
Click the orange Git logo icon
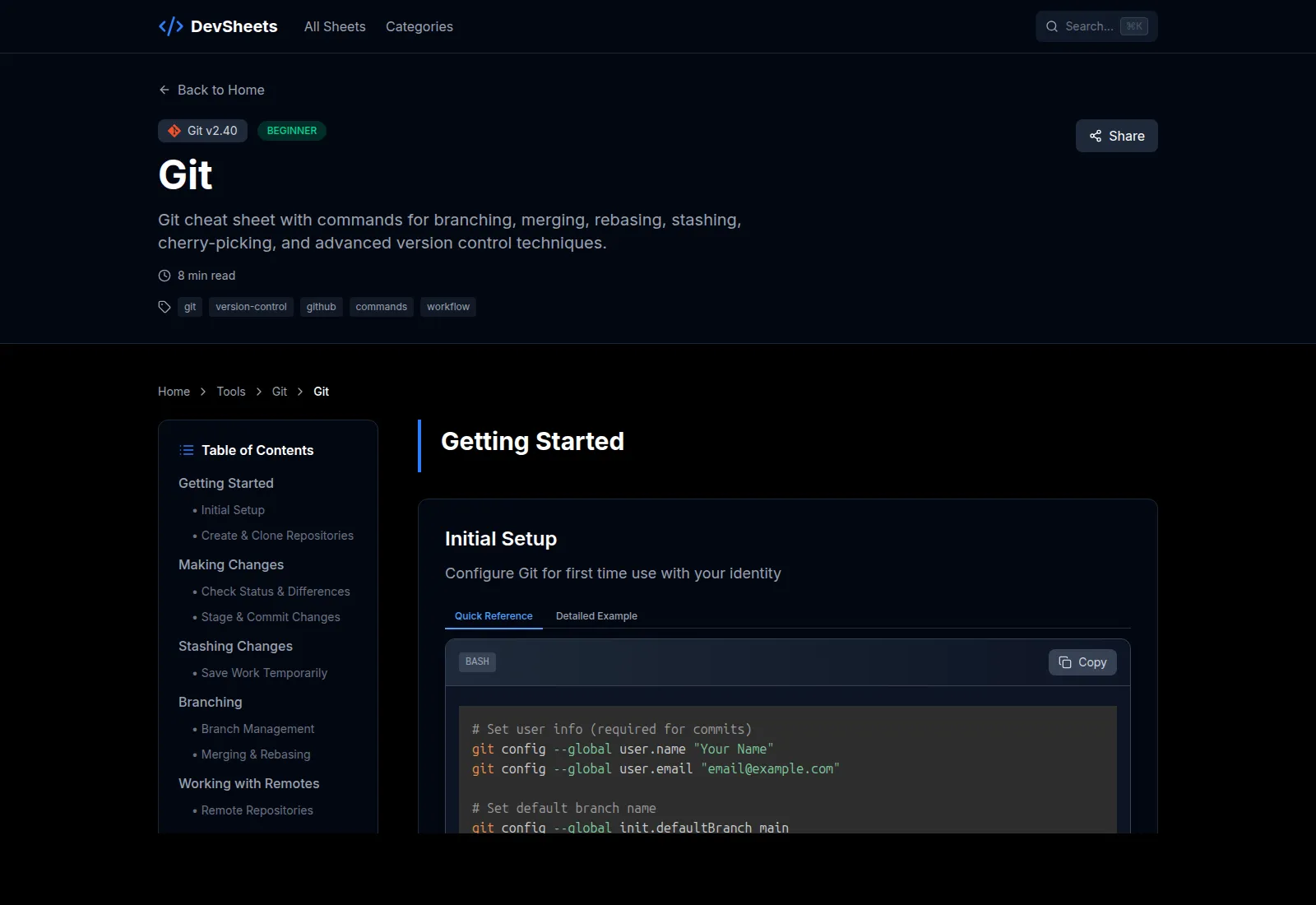coord(174,131)
